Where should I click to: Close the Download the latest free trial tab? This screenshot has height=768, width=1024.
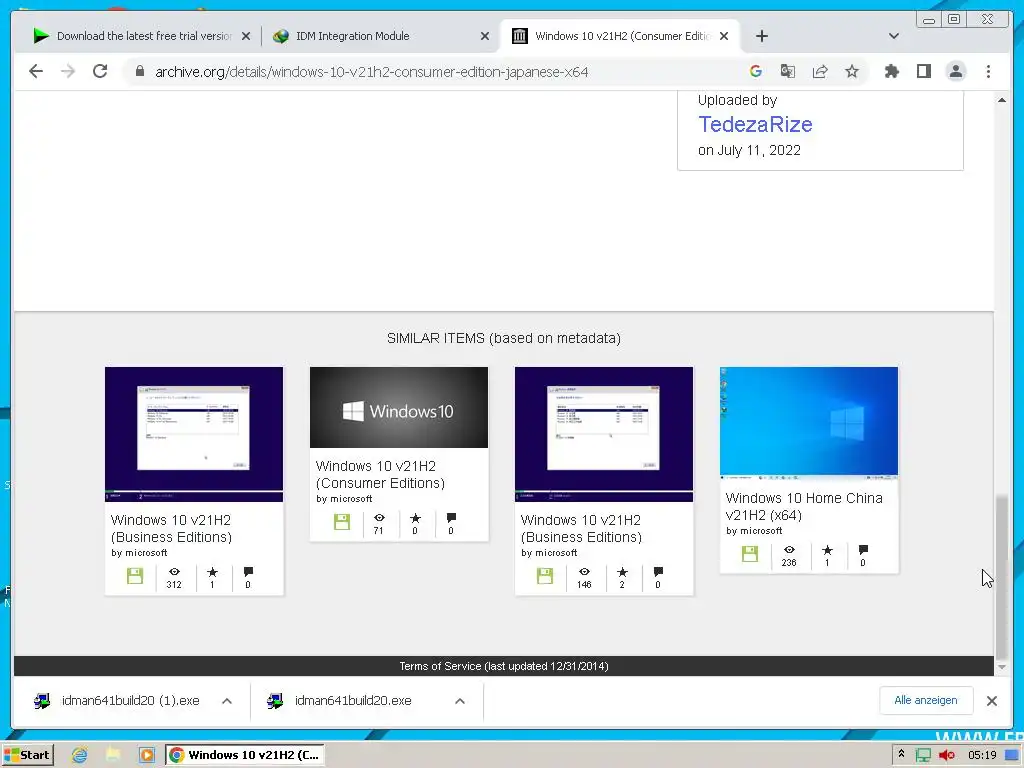246,36
